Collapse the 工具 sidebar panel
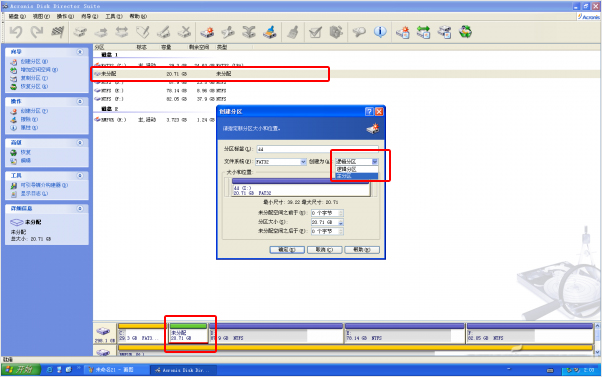 [80, 175]
